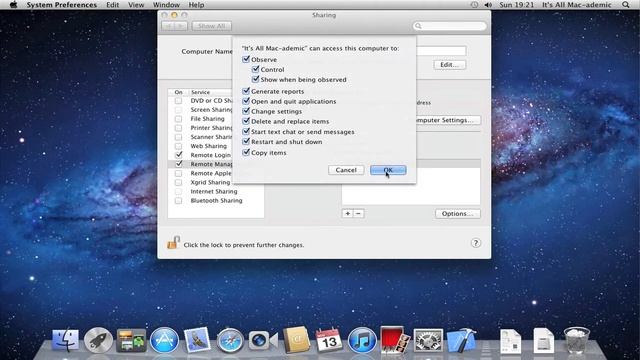Open Address Book in the Dock

296,340
